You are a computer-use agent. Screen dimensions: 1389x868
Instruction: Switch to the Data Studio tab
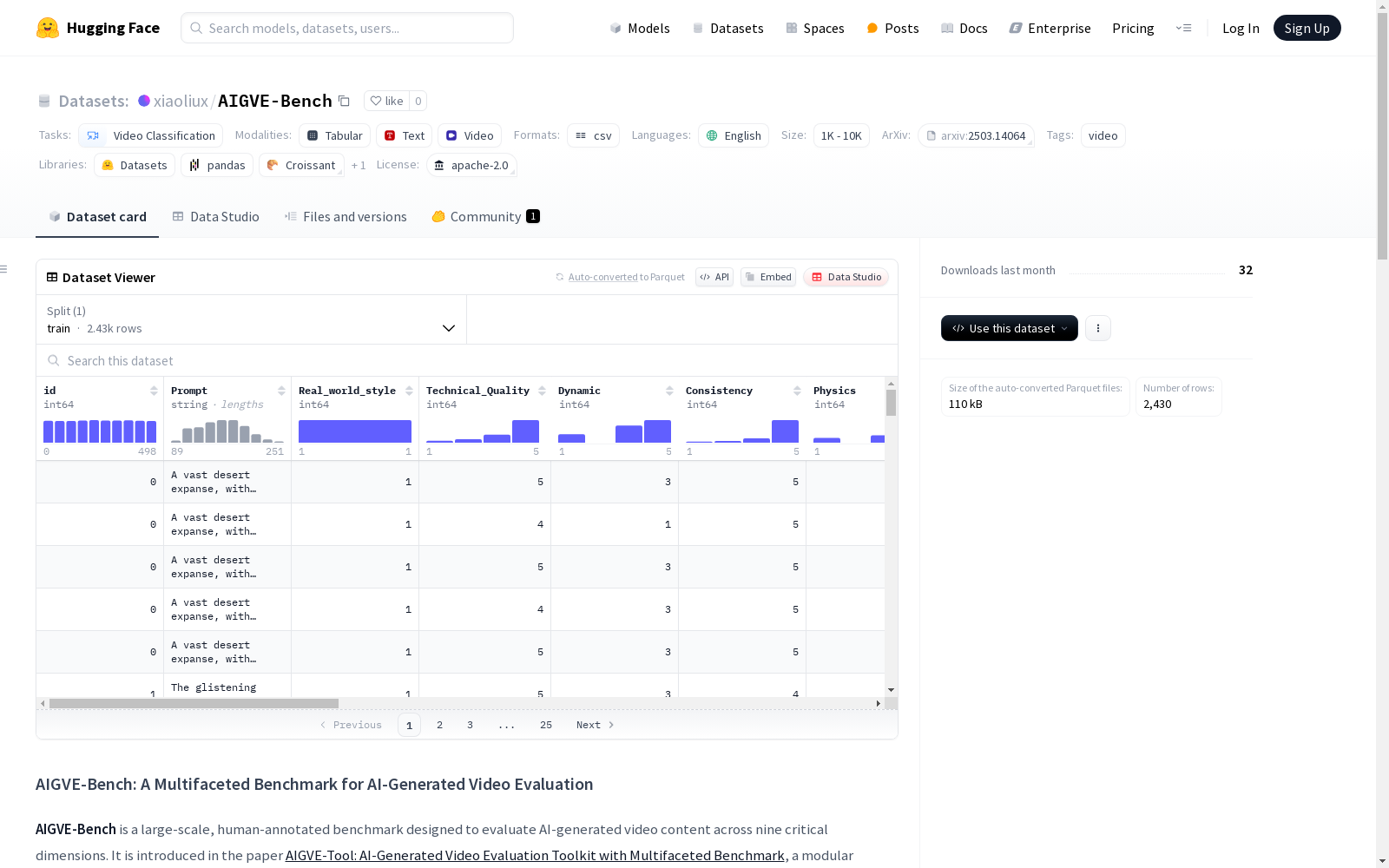coord(216,217)
